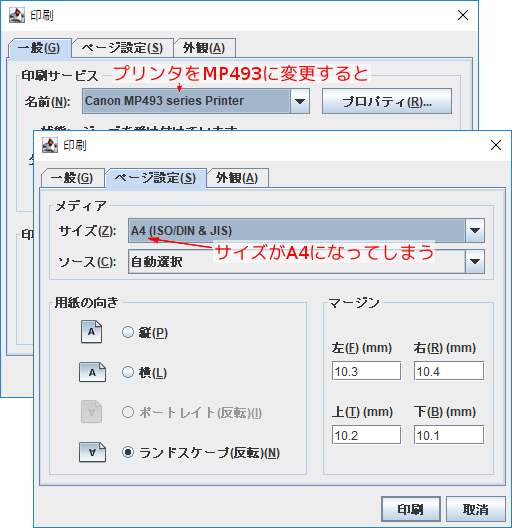Click the 取消 cancel button
This screenshot has width=512, height=528.
[x=476, y=509]
